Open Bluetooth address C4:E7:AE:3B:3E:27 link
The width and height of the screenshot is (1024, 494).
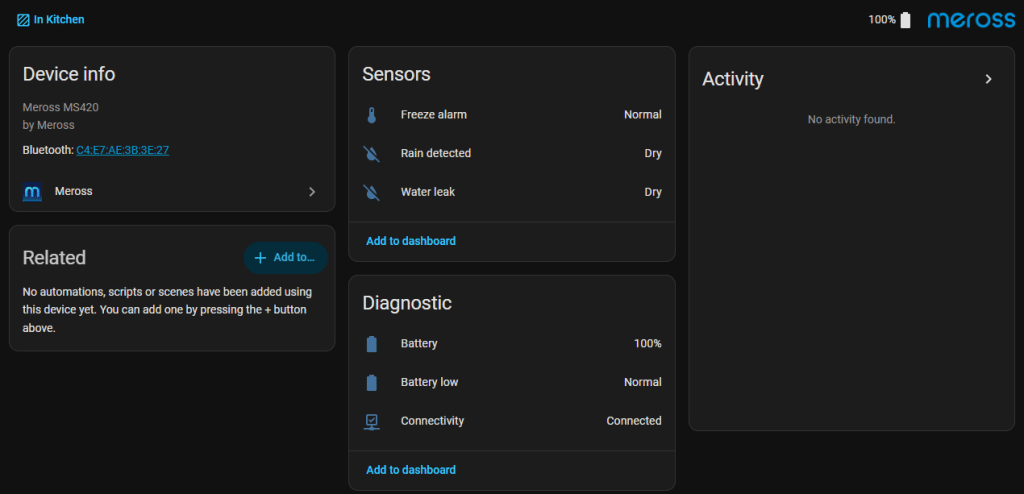click(x=123, y=150)
